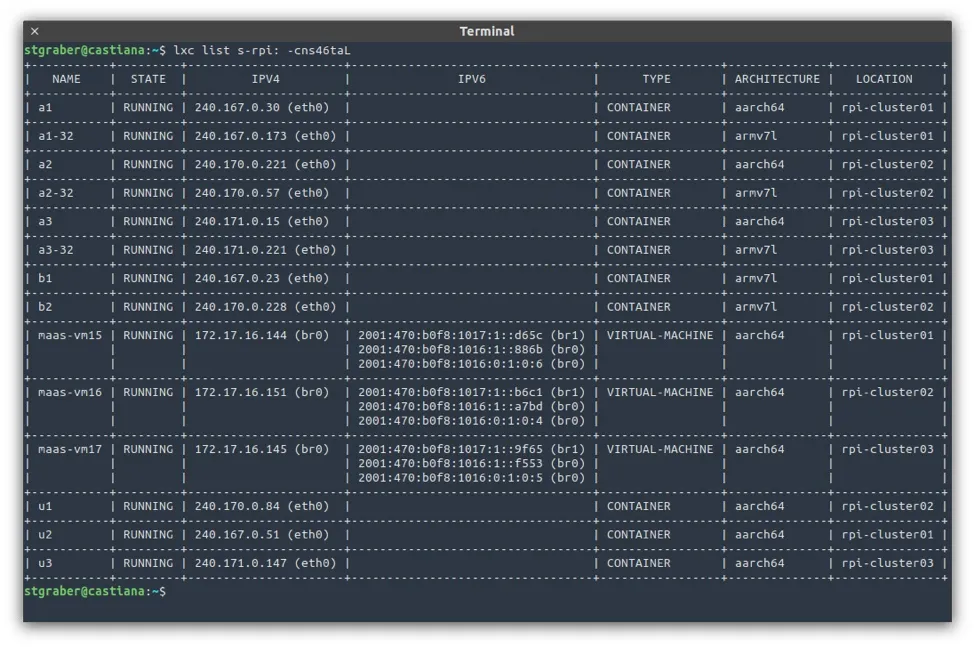
Task: Click the lxc list command text
Action: click(x=262, y=50)
